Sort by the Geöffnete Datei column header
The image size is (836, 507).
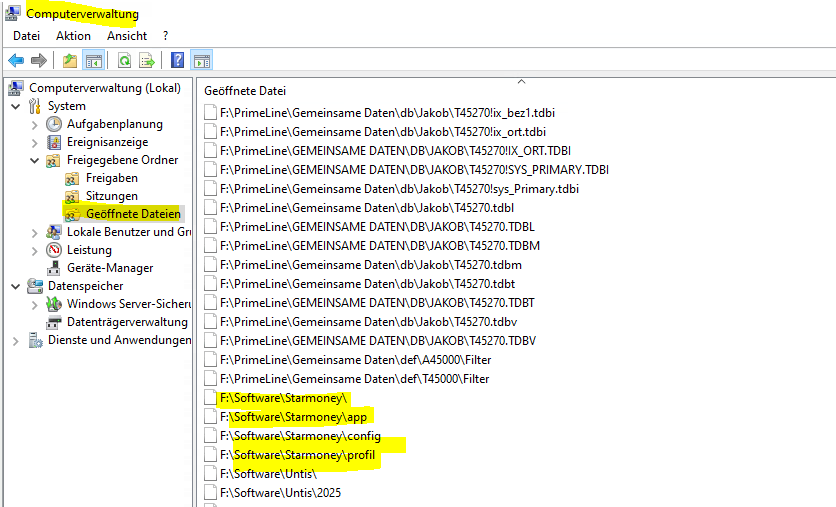(245, 91)
